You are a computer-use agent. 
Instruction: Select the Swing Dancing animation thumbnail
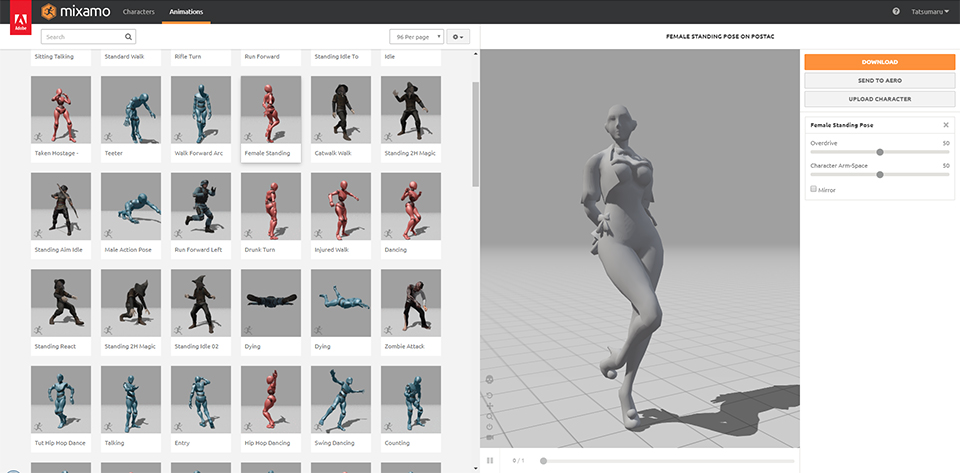(x=341, y=400)
